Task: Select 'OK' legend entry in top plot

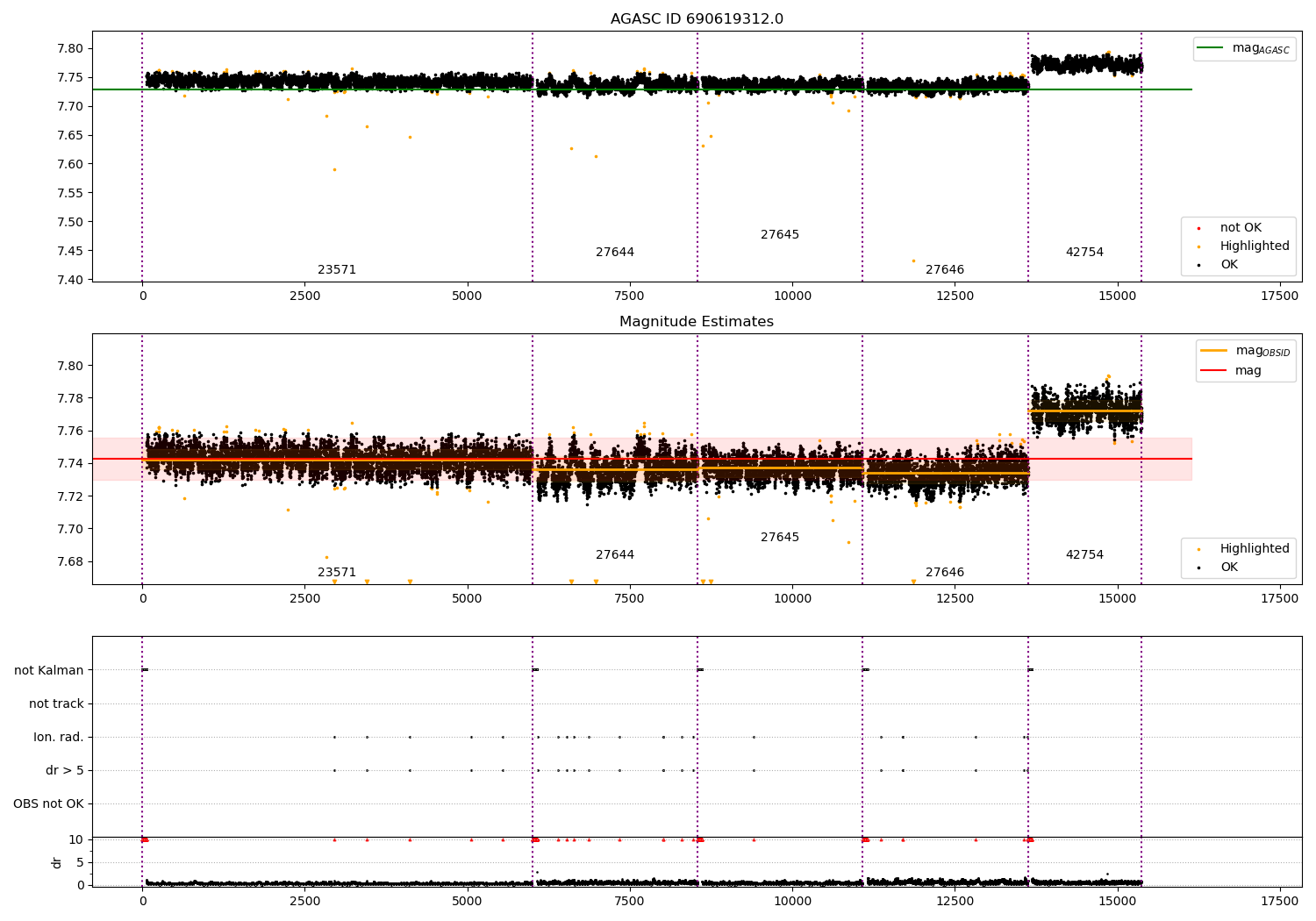Action: pyautogui.click(x=1218, y=265)
